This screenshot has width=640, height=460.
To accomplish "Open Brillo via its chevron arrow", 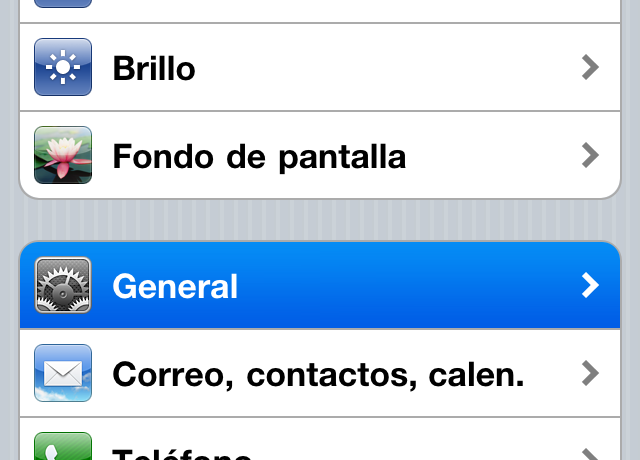I will (x=590, y=68).
